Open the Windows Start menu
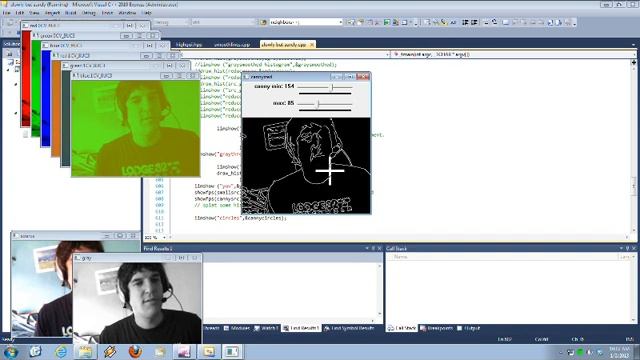The image size is (640, 360). 10,351
